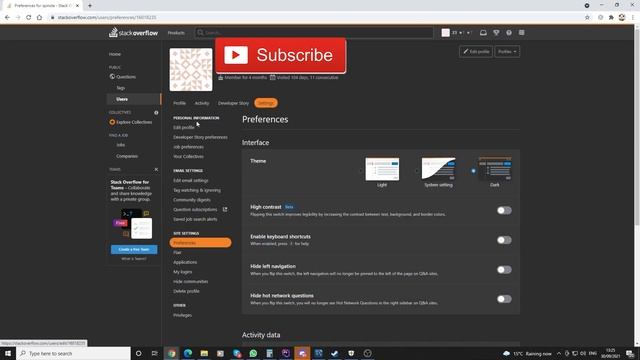640x360 pixels.
Task: Show hidden system tray icons chevron
Action: point(559,353)
